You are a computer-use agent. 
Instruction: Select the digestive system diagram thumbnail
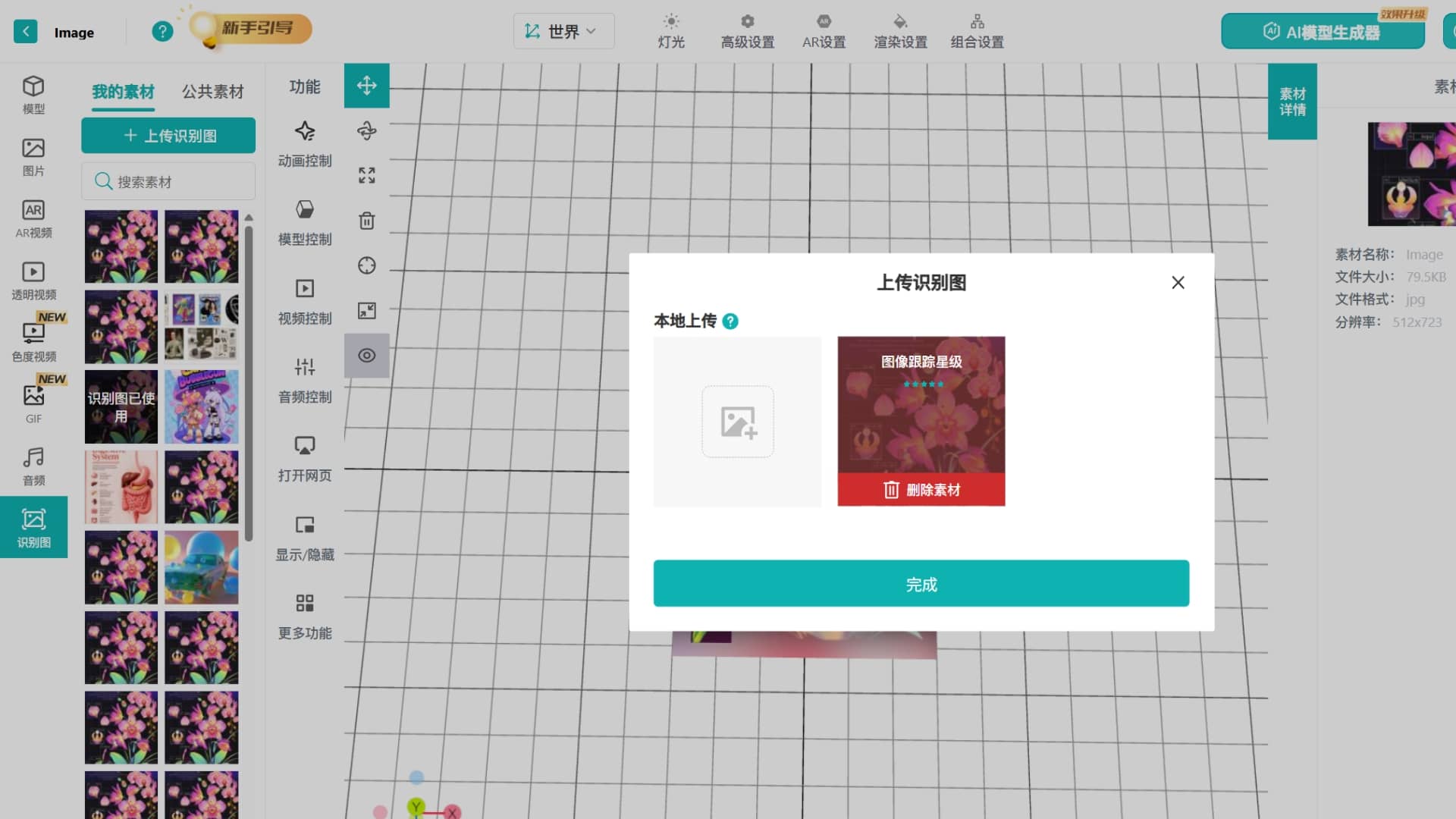point(121,488)
